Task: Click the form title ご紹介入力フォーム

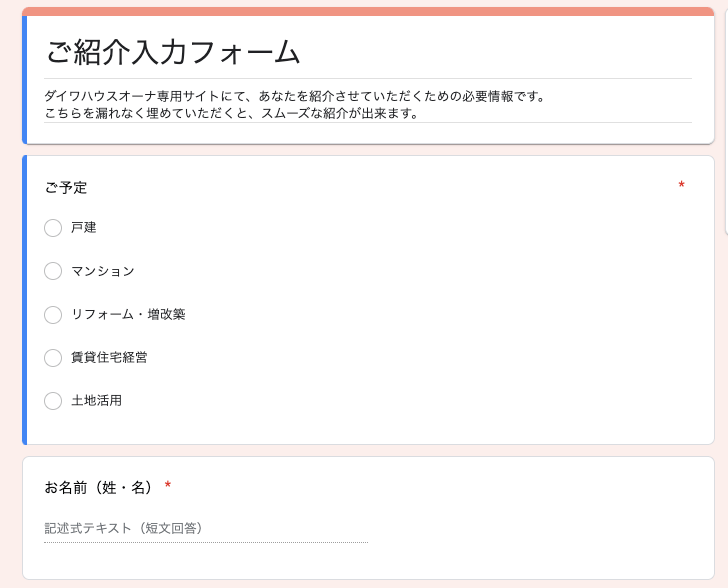Action: (173, 52)
